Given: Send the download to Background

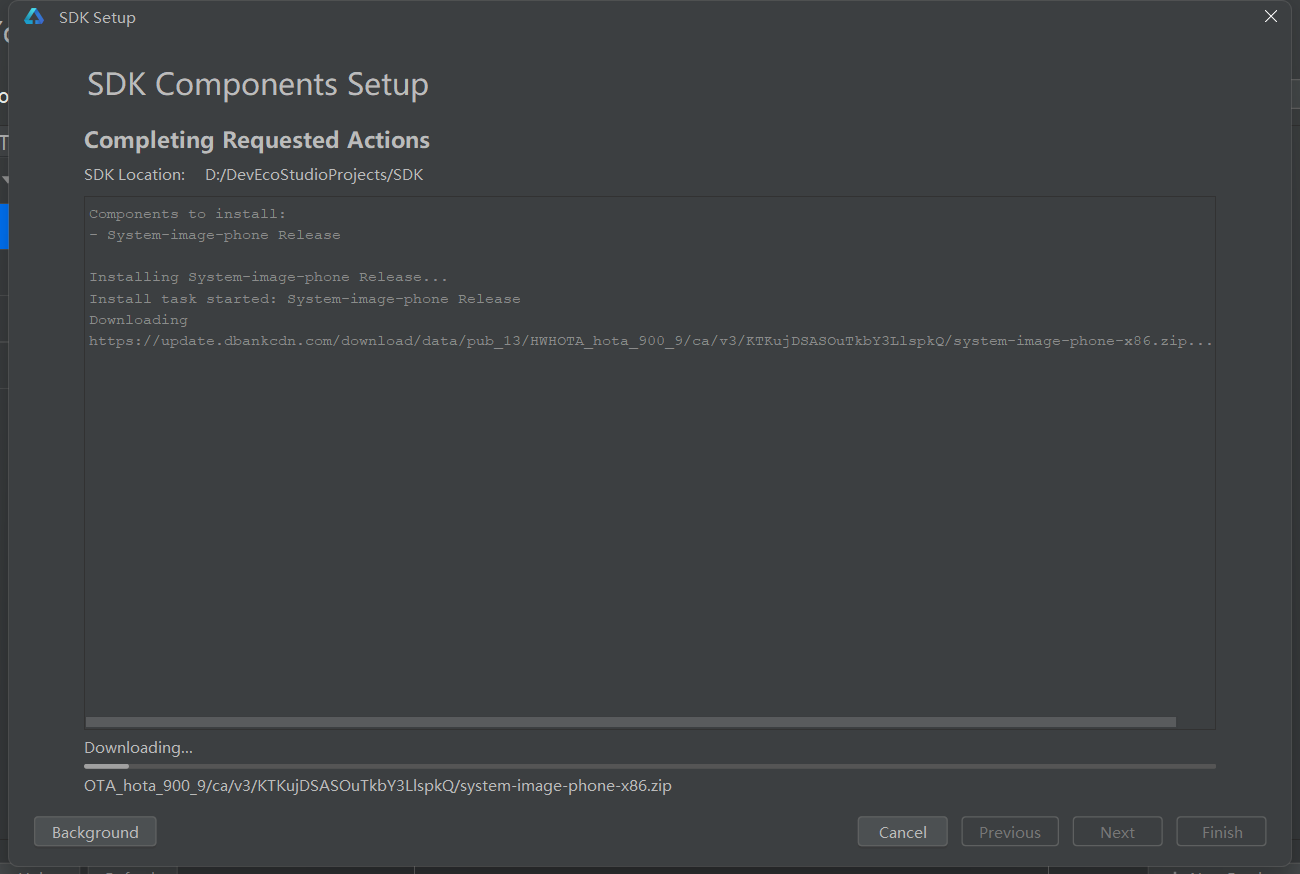Looking at the screenshot, I should [95, 832].
